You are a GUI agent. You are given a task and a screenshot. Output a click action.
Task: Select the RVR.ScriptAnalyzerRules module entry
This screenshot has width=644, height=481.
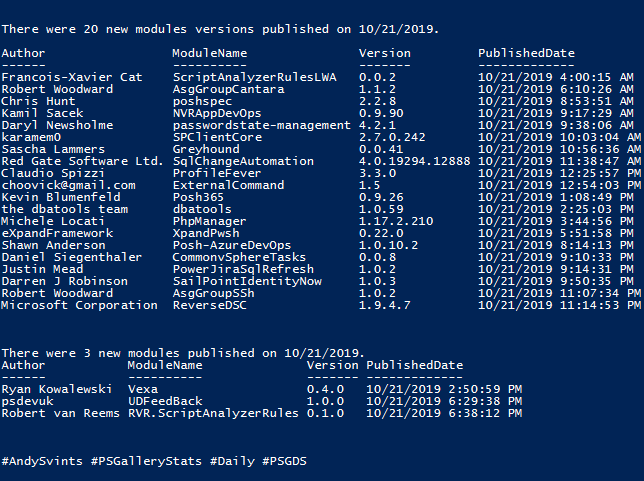pos(213,413)
